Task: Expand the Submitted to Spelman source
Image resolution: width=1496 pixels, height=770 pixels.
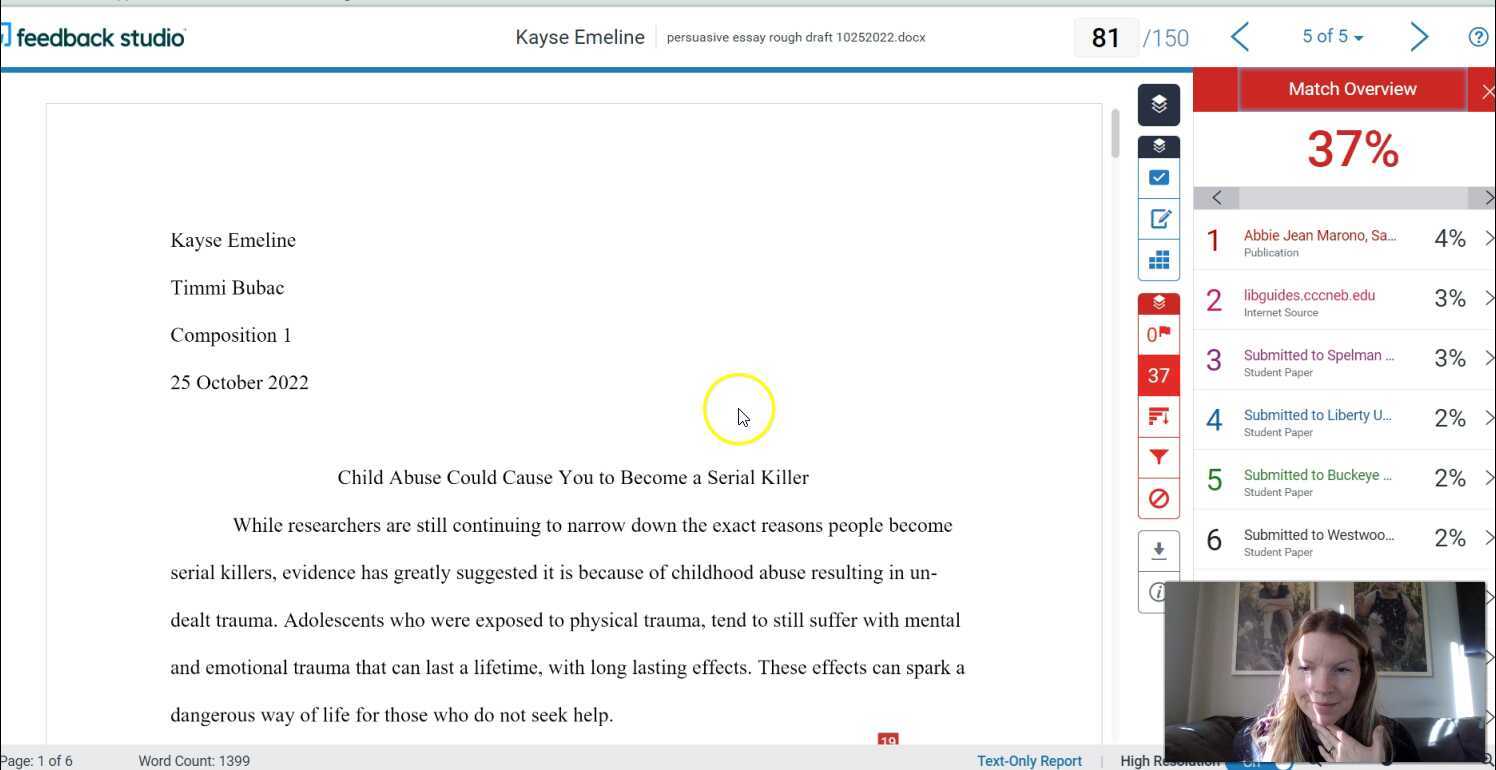Action: tap(1489, 358)
